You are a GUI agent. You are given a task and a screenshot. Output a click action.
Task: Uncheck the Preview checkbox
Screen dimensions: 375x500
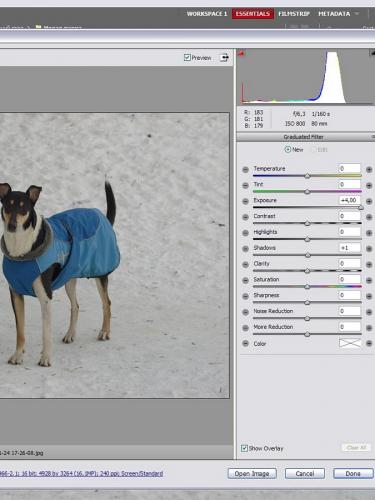(x=187, y=57)
